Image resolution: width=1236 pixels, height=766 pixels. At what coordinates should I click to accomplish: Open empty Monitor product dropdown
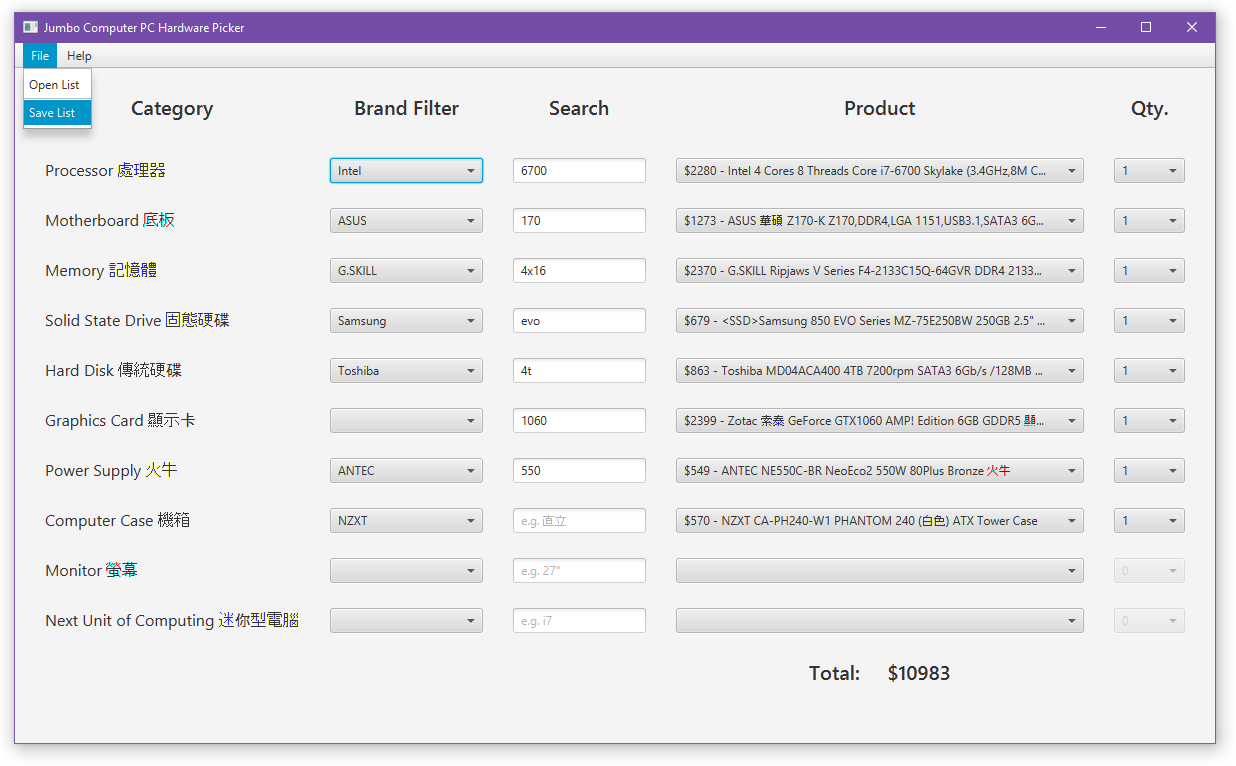(880, 571)
